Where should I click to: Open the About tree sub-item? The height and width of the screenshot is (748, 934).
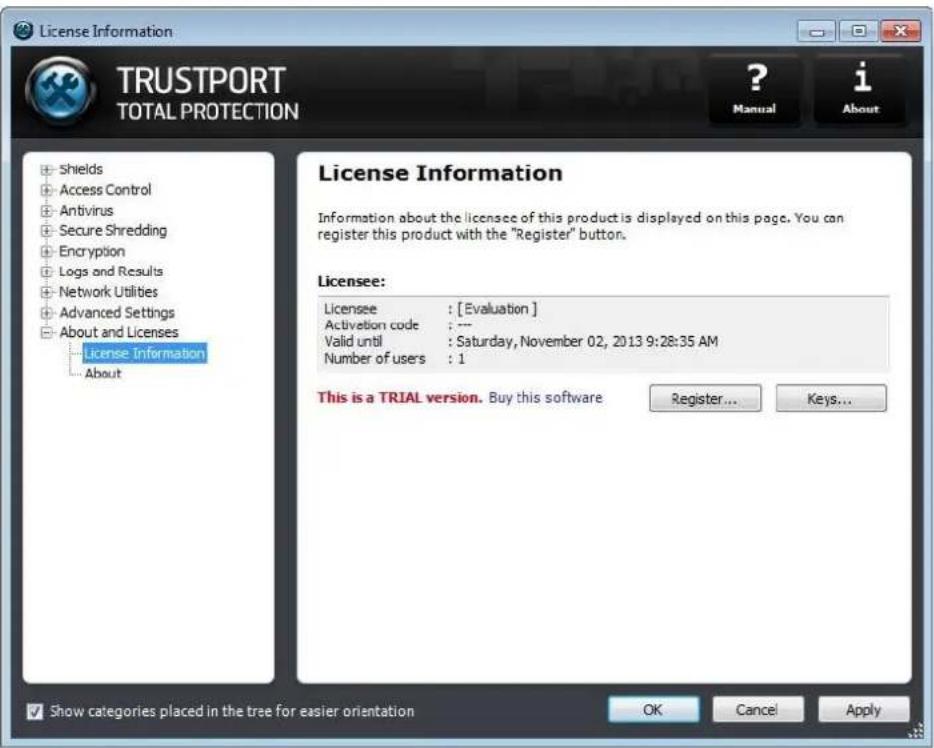[103, 373]
